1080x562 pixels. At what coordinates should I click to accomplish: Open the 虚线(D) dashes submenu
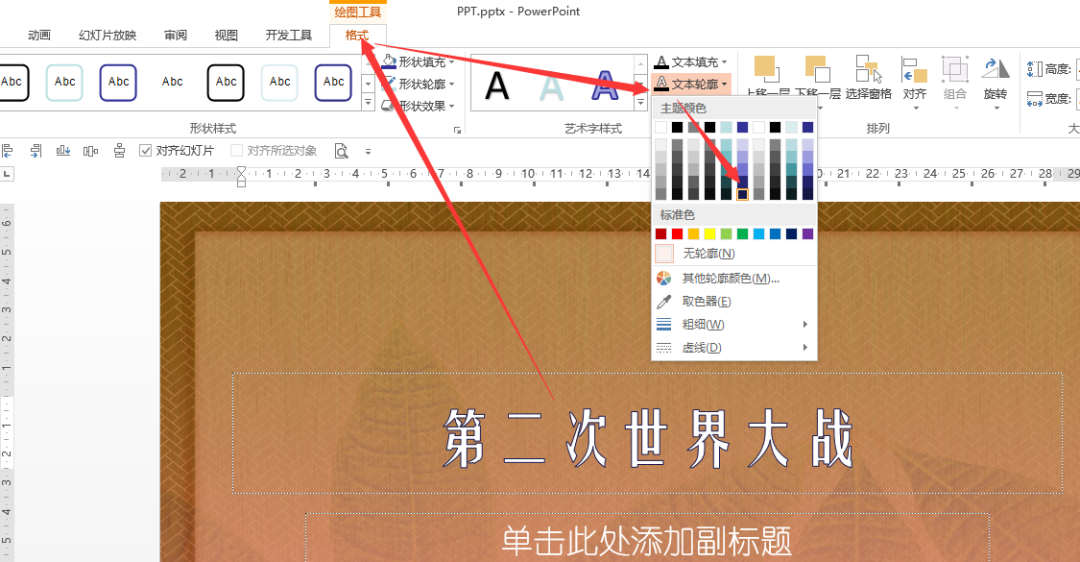(734, 348)
